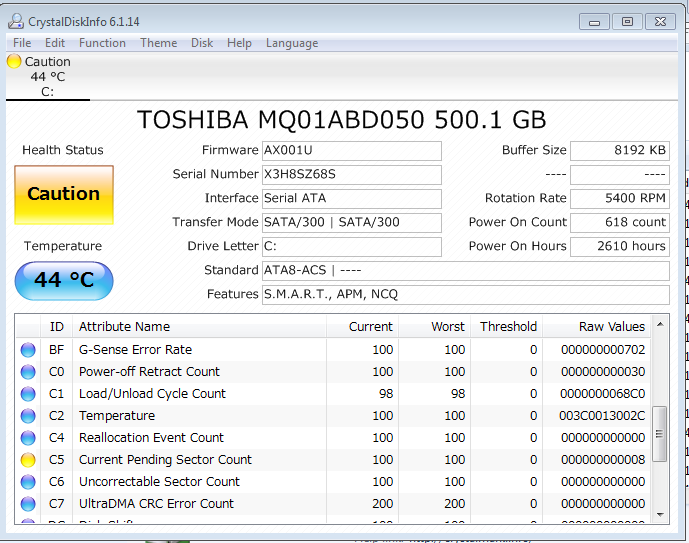This screenshot has height=543, width=689.
Task: Click the Raw Values column header
Action: [597, 327]
